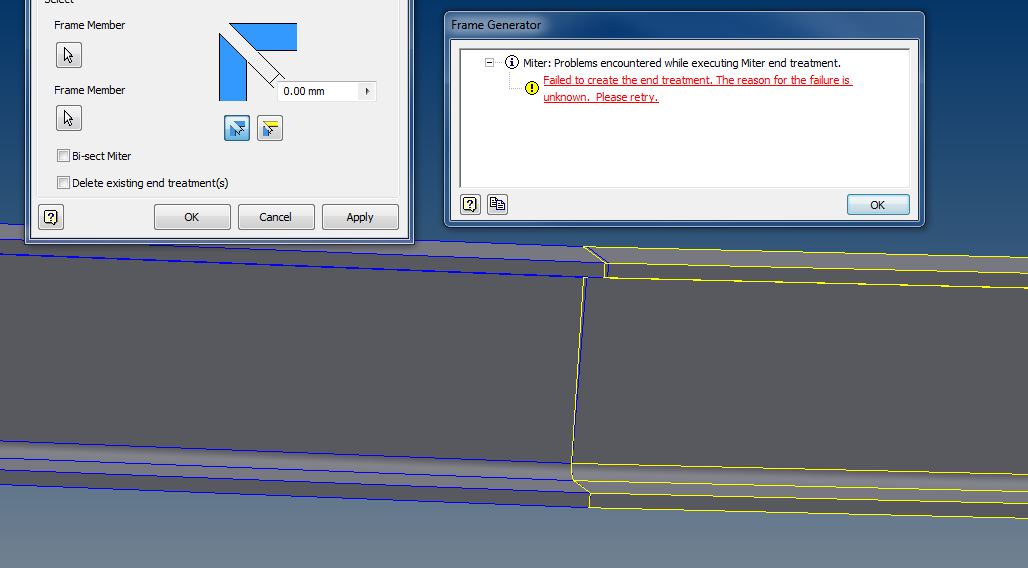Collapse the Miter problem tree node

pos(489,63)
